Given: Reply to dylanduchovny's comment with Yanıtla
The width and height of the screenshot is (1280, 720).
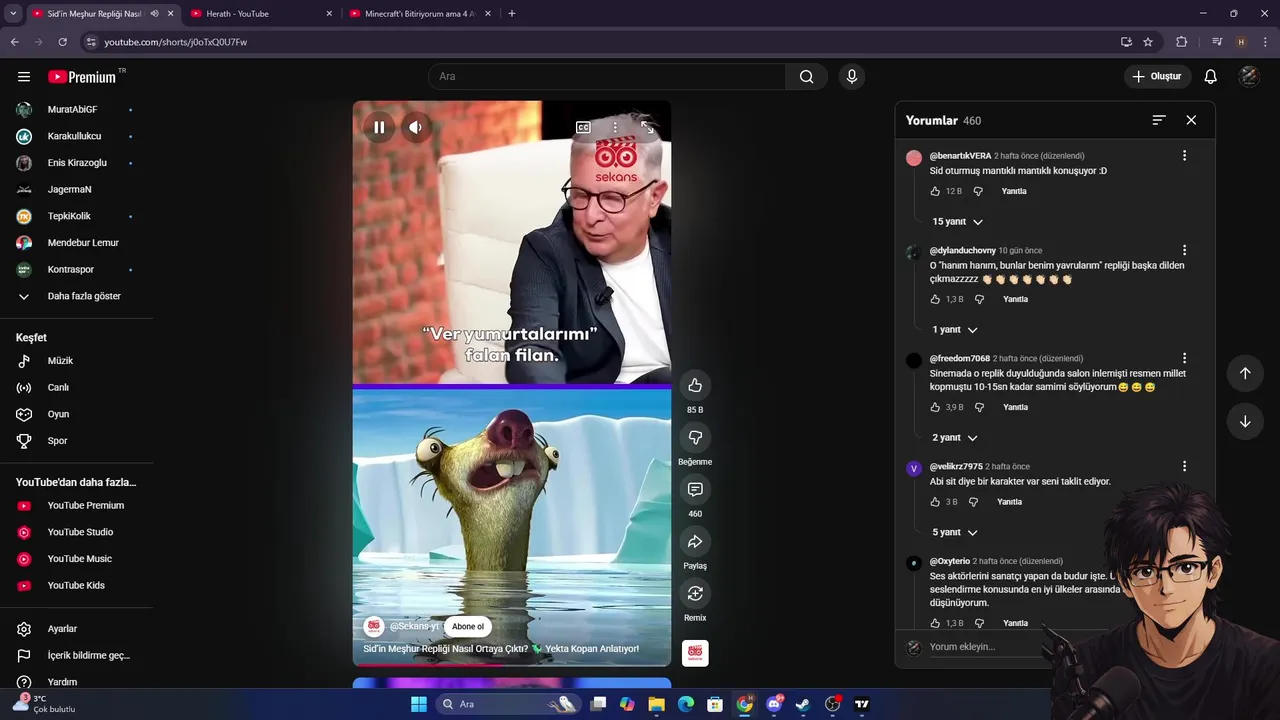Looking at the screenshot, I should pyautogui.click(x=1015, y=299).
